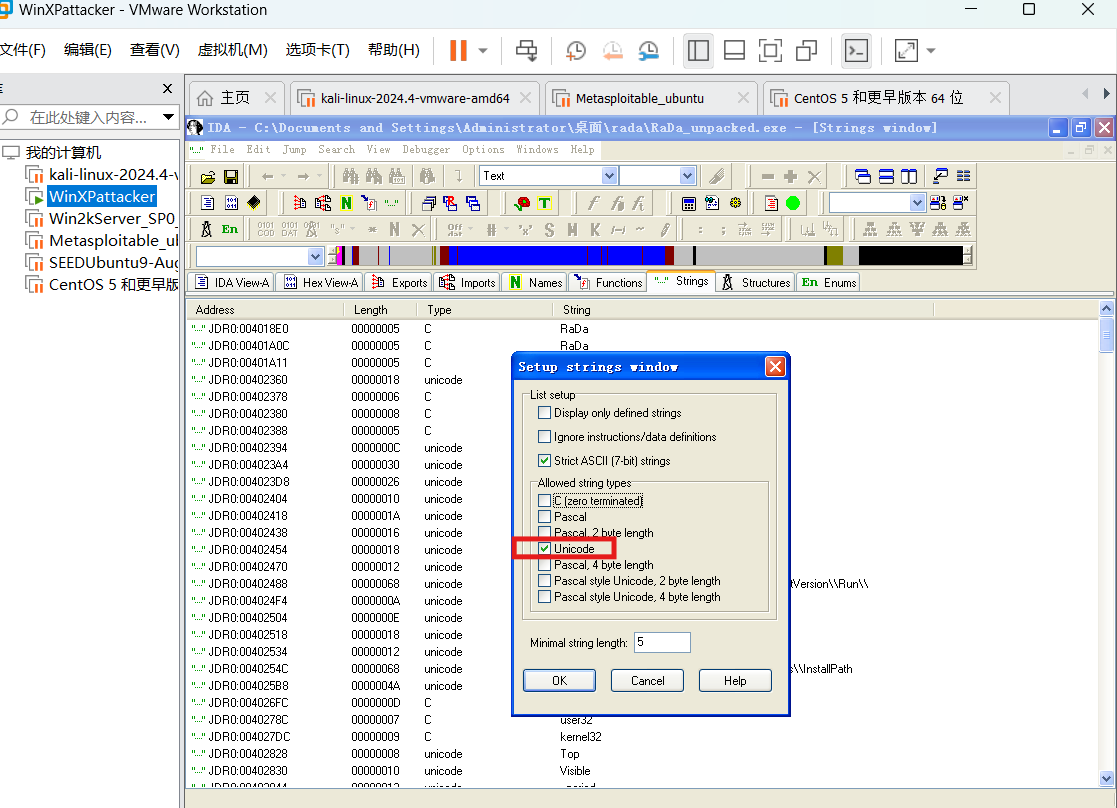Click the black region of IDA navigation band
This screenshot has height=808, width=1117.
click(x=910, y=255)
